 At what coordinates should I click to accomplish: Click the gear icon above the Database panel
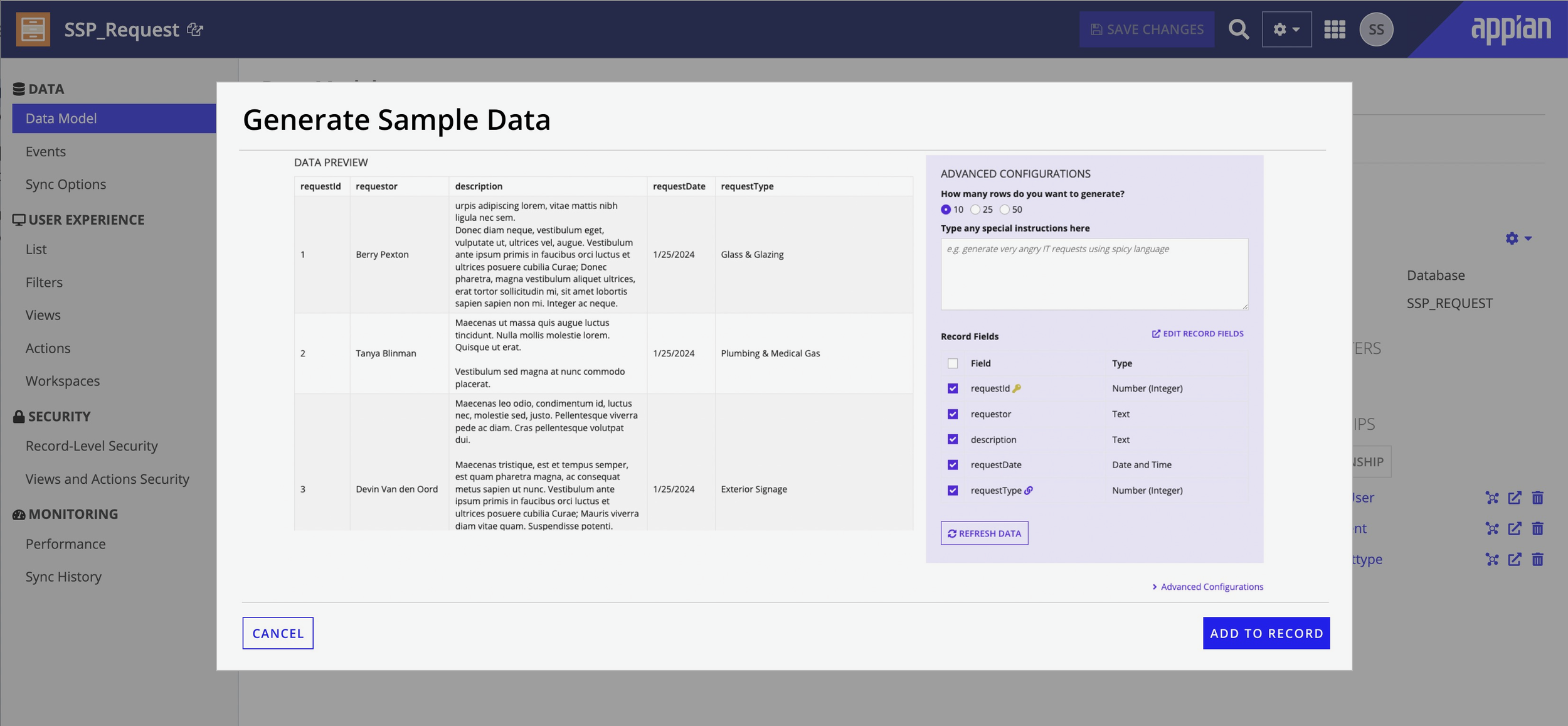pyautogui.click(x=1512, y=238)
